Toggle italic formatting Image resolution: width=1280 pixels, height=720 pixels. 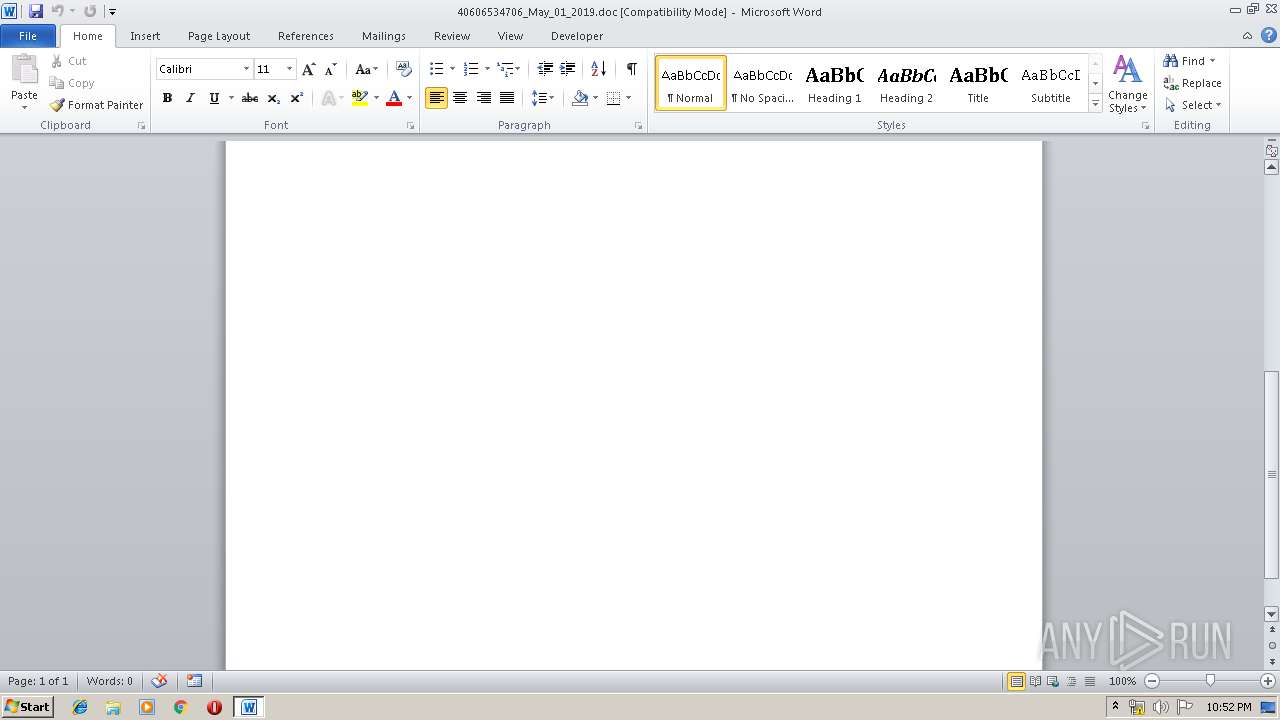click(190, 98)
